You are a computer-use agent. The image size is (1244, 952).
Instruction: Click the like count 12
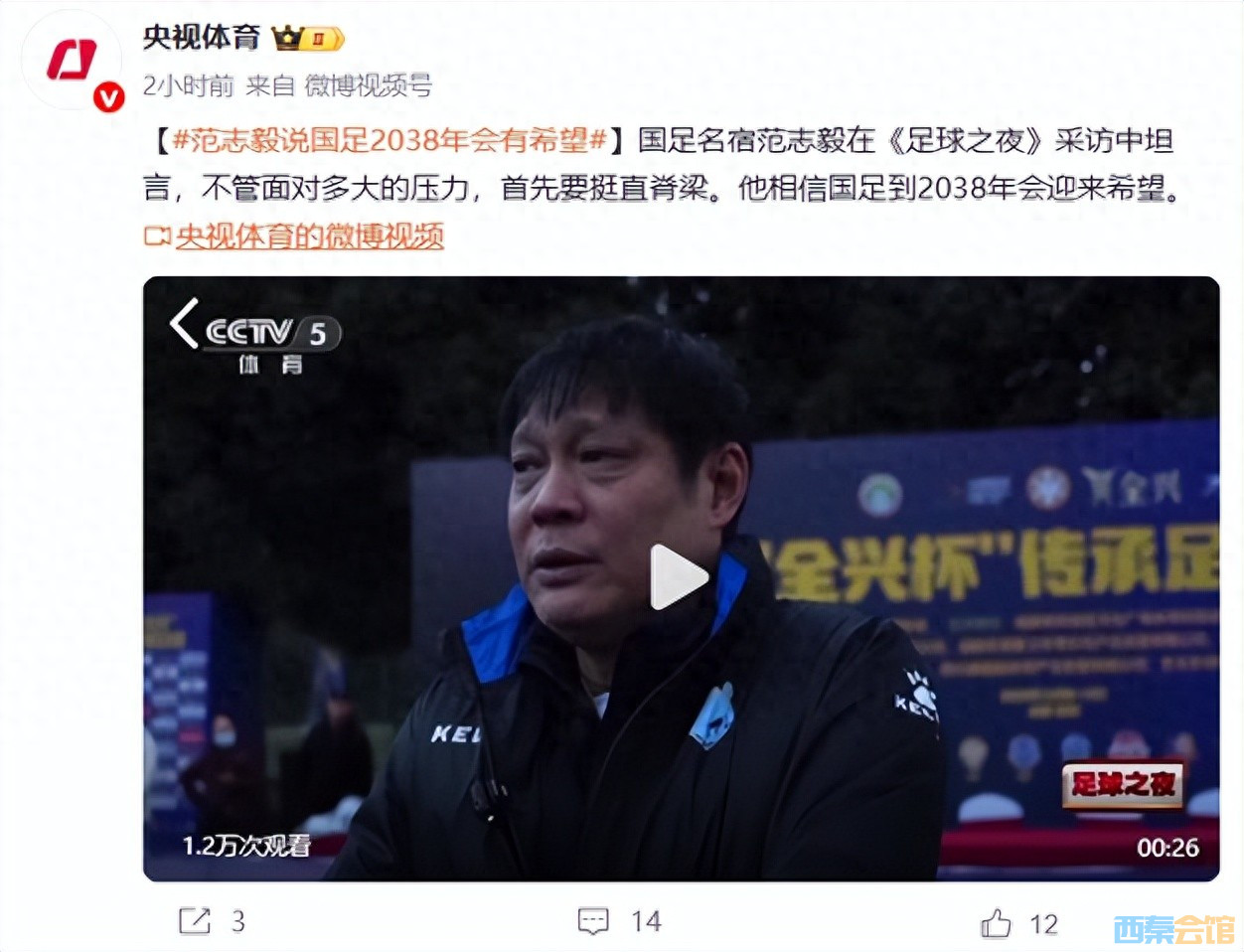tap(1043, 924)
